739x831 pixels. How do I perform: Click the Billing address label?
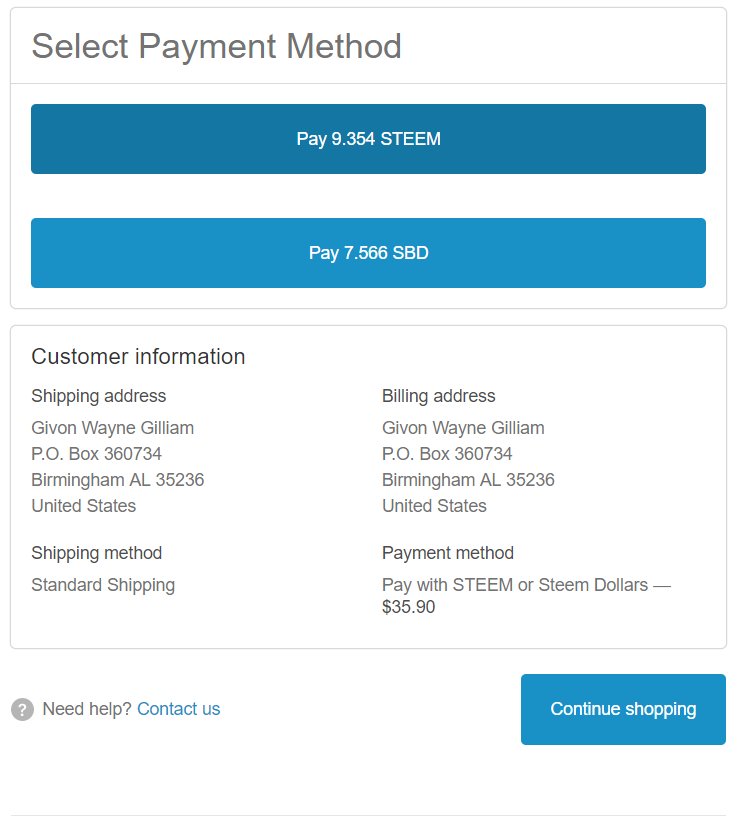[x=438, y=396]
